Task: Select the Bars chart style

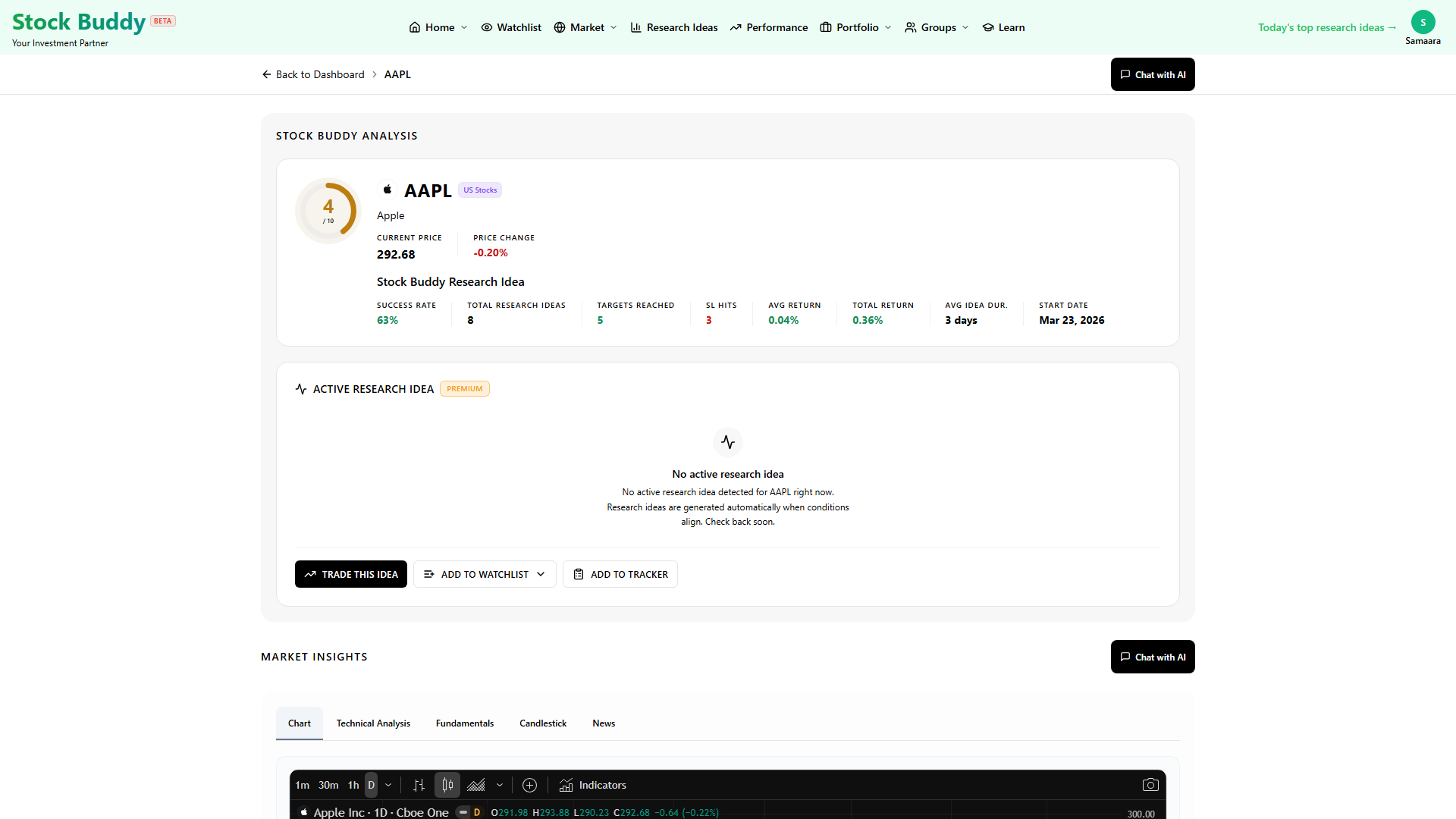Action: [419, 785]
